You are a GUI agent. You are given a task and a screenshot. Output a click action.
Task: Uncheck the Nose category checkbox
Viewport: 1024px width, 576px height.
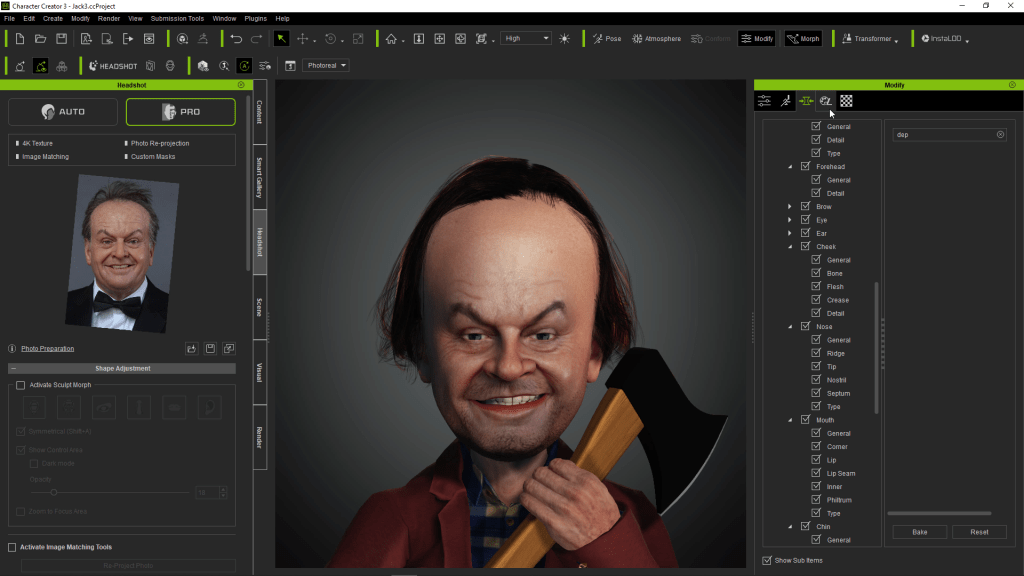(x=806, y=326)
